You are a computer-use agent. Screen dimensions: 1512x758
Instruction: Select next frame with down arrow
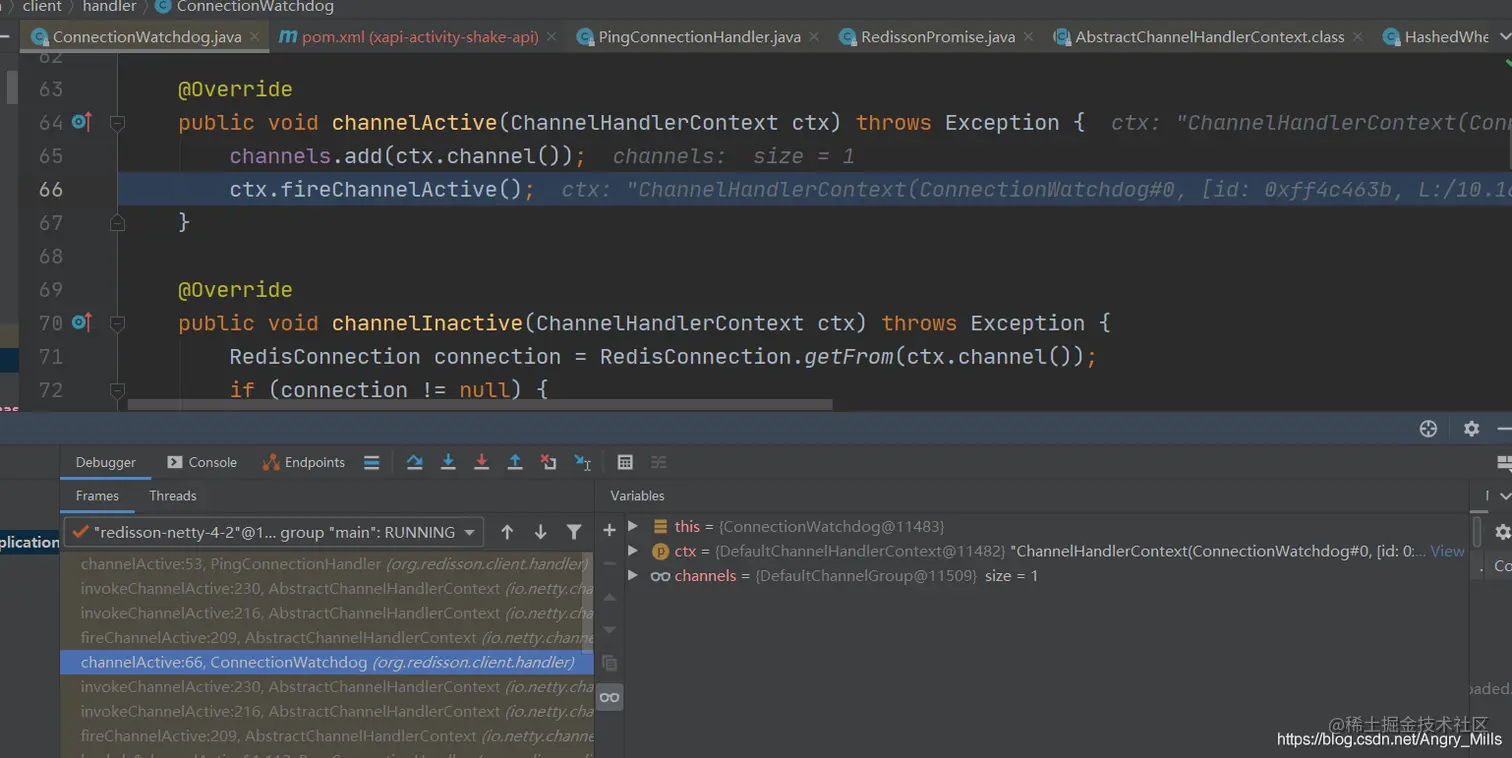click(x=540, y=532)
